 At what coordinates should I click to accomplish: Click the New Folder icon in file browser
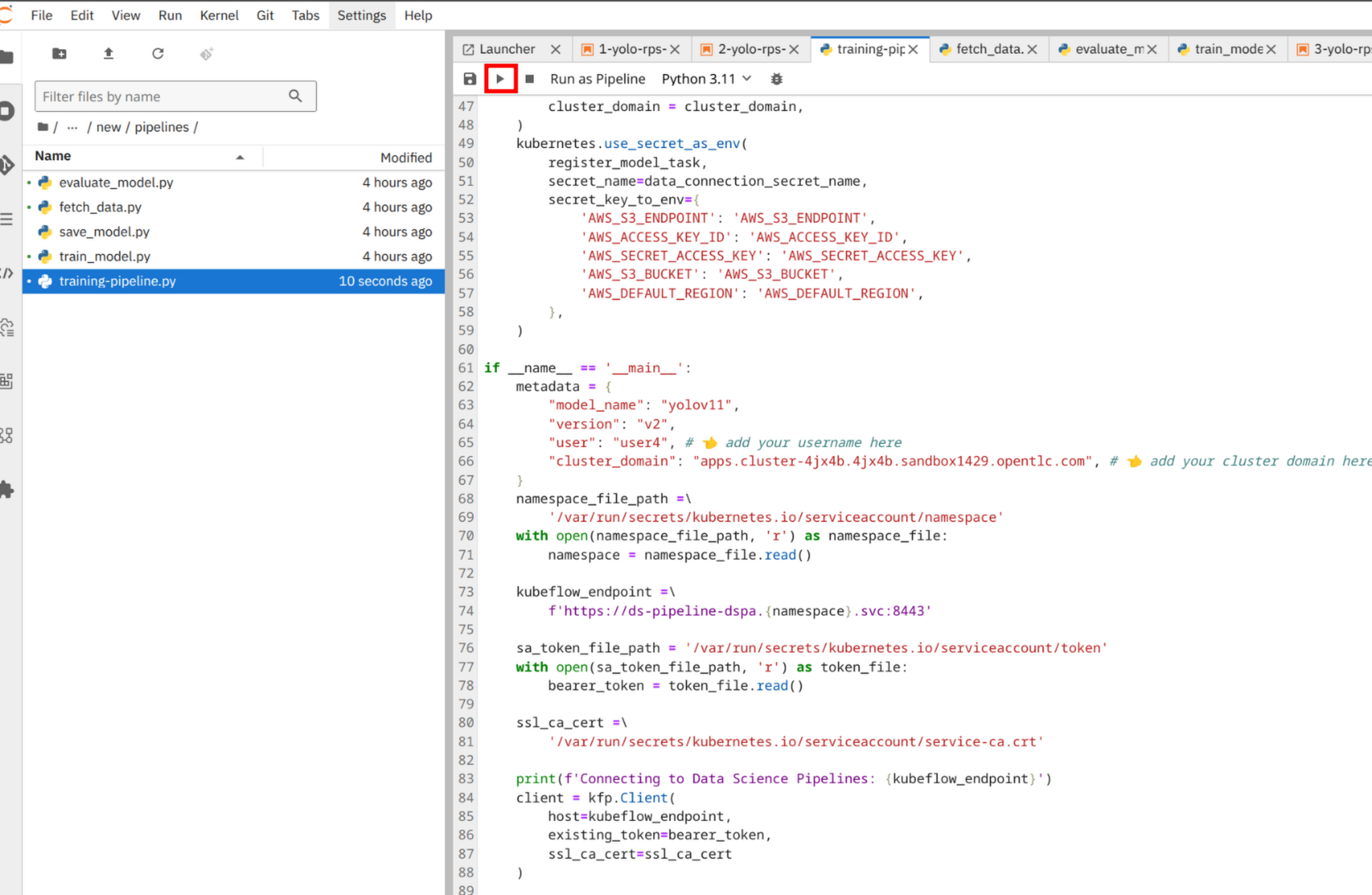pos(59,53)
